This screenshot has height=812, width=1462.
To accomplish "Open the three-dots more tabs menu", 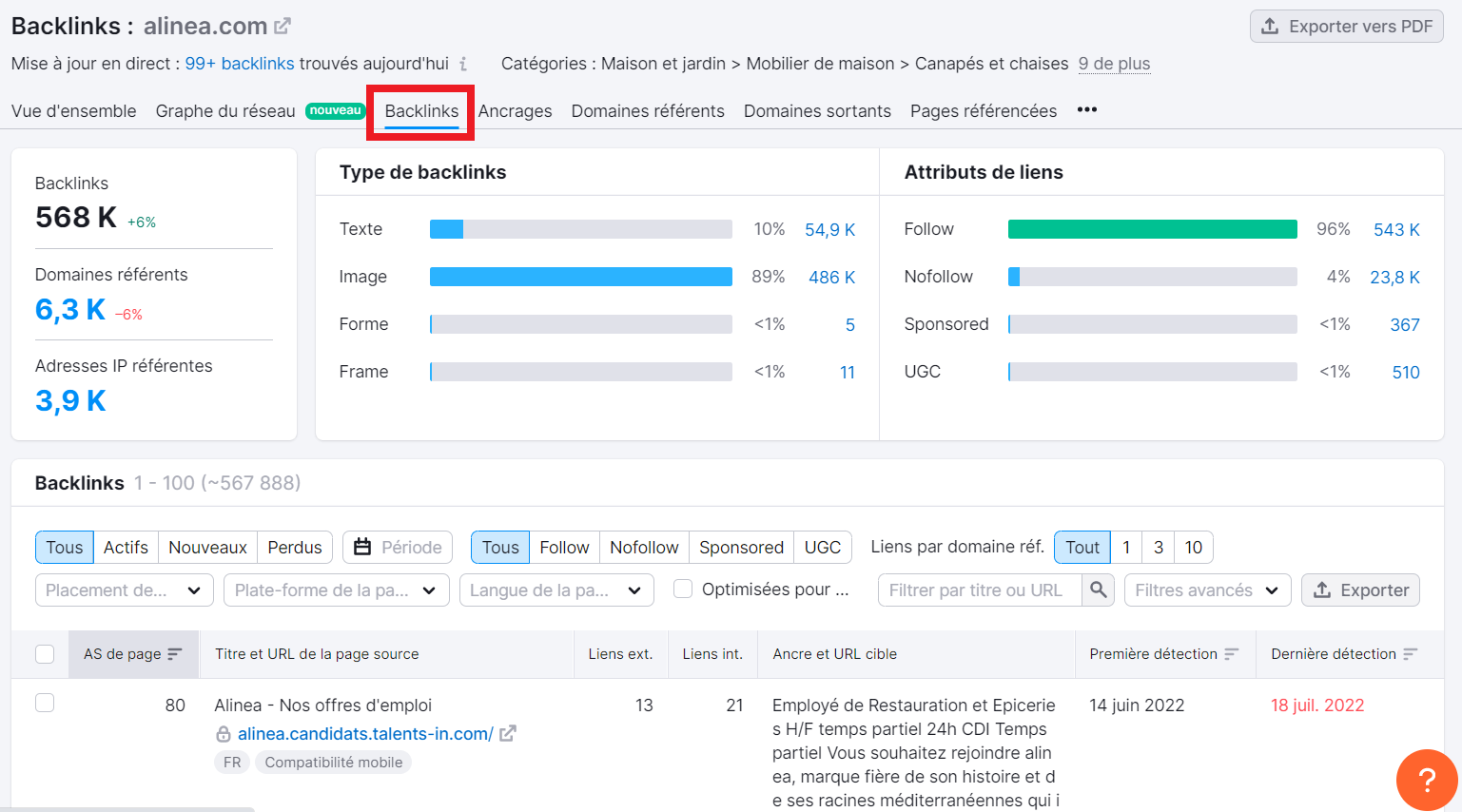I will (x=1087, y=110).
